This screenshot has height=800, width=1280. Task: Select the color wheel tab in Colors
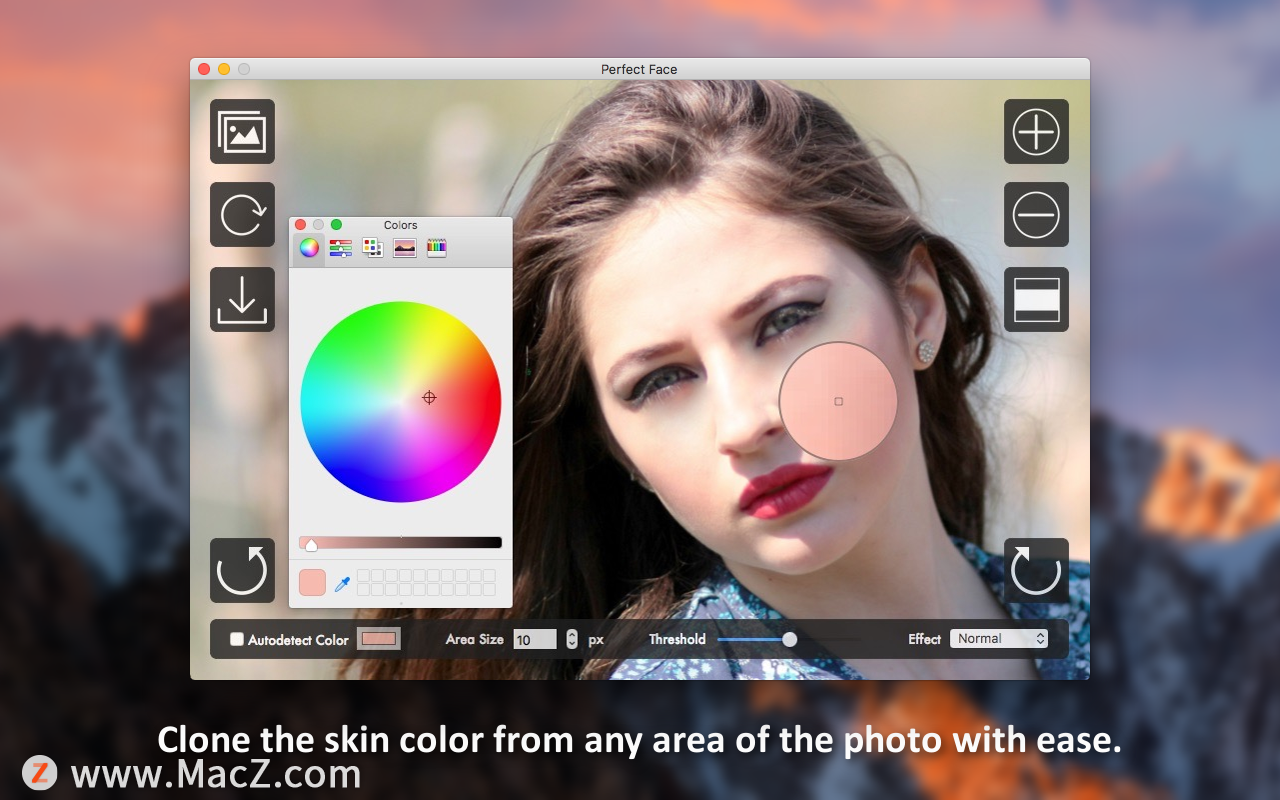tap(309, 248)
